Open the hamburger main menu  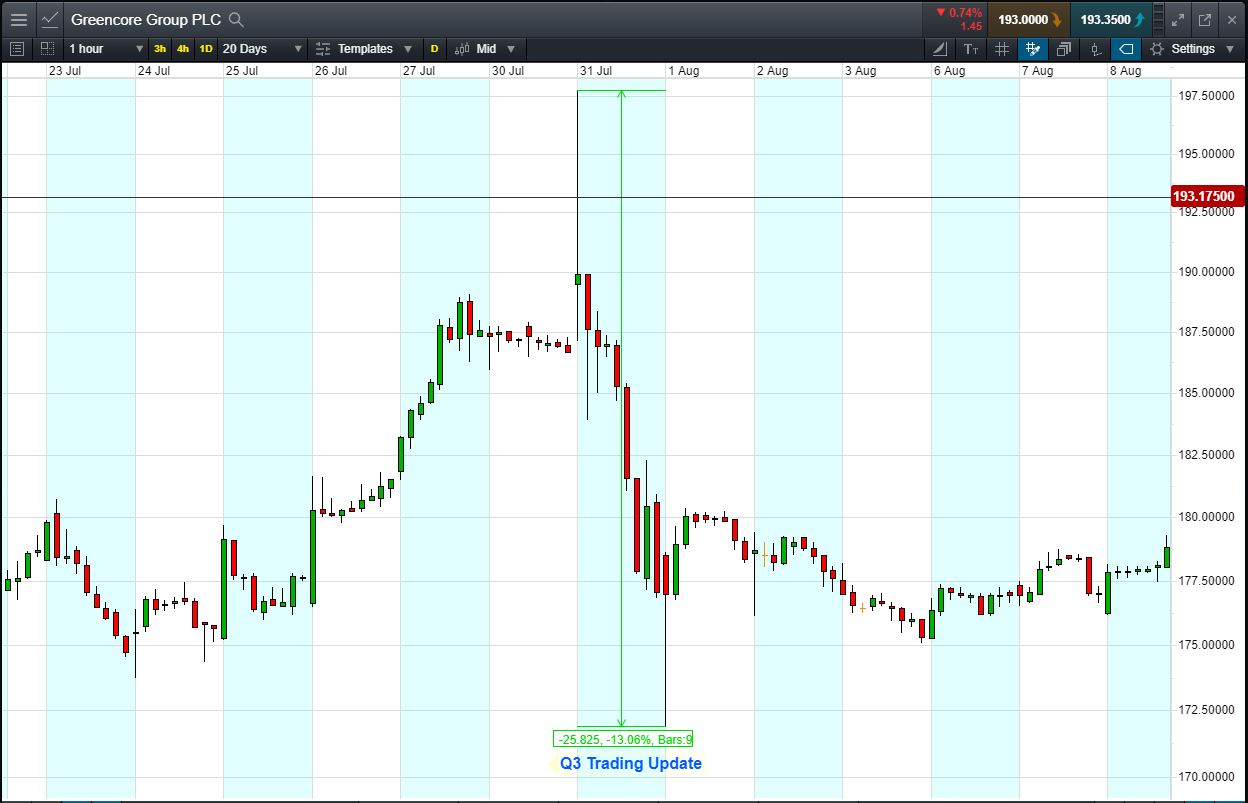click(18, 19)
